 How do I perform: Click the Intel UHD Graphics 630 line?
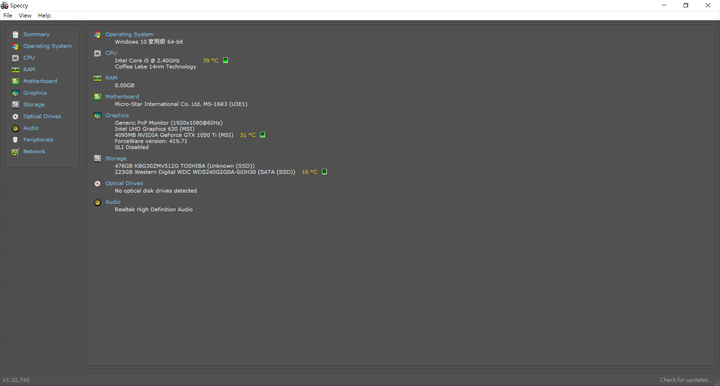coord(154,129)
